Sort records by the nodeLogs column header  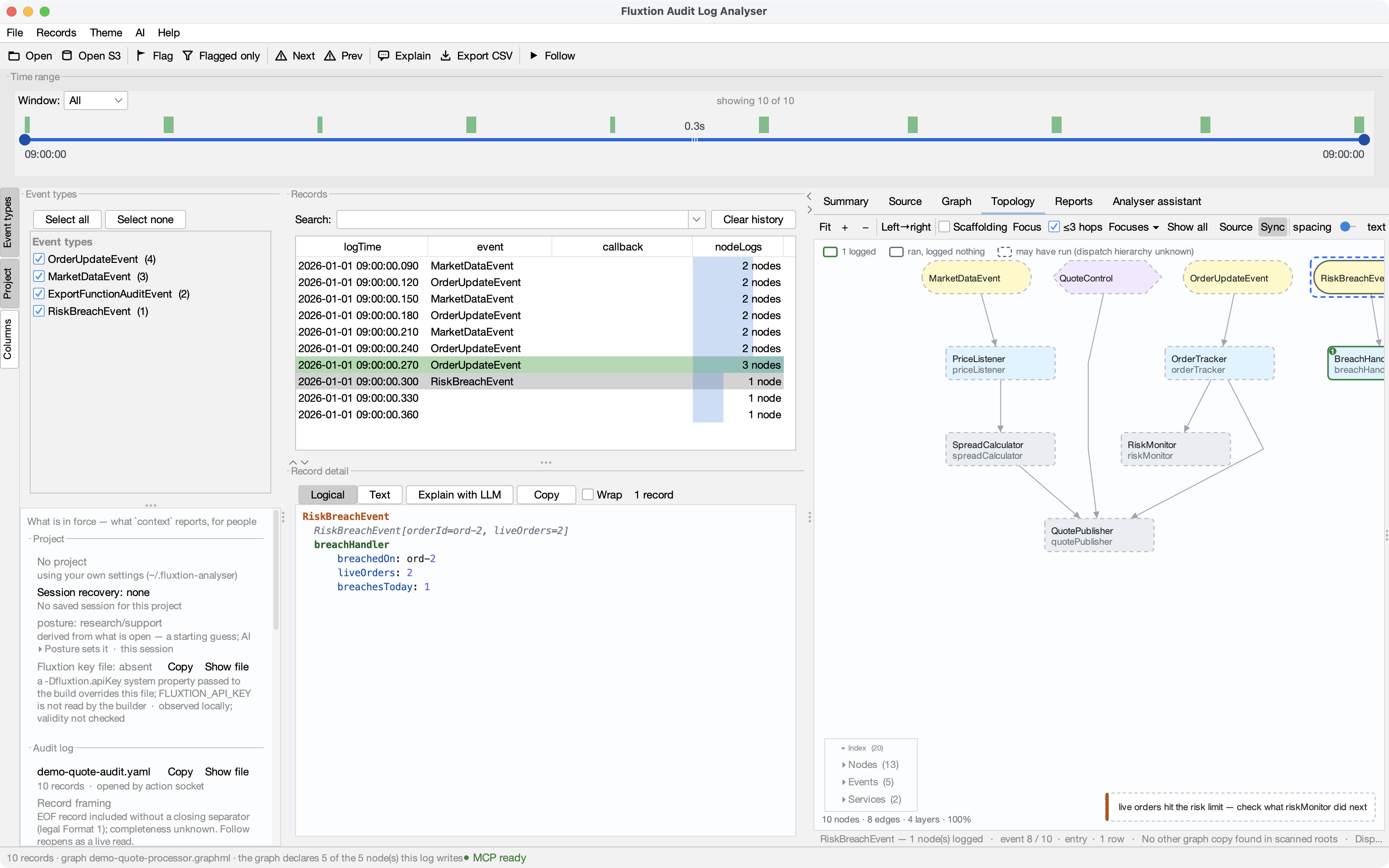pyautogui.click(x=738, y=247)
